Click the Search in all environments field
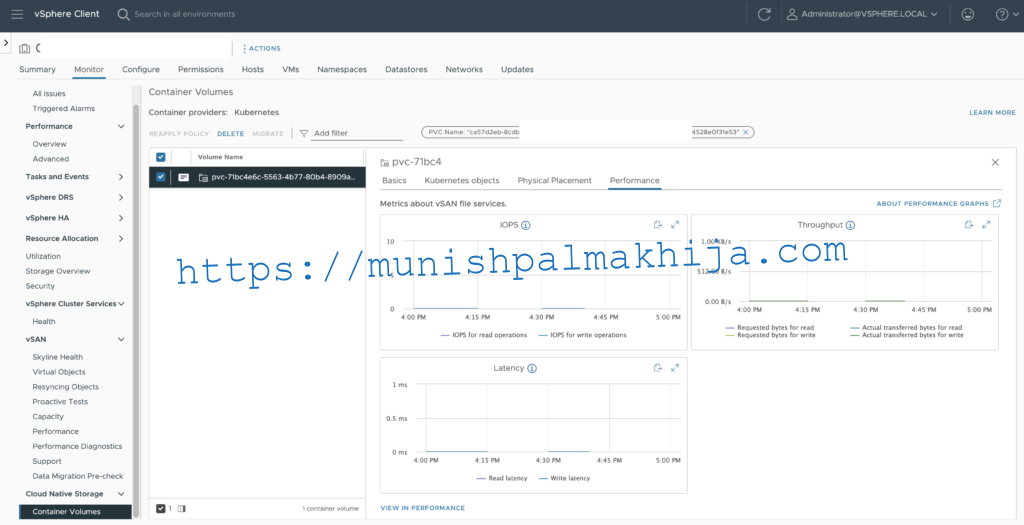Viewport: 1024px width, 525px height. [185, 14]
